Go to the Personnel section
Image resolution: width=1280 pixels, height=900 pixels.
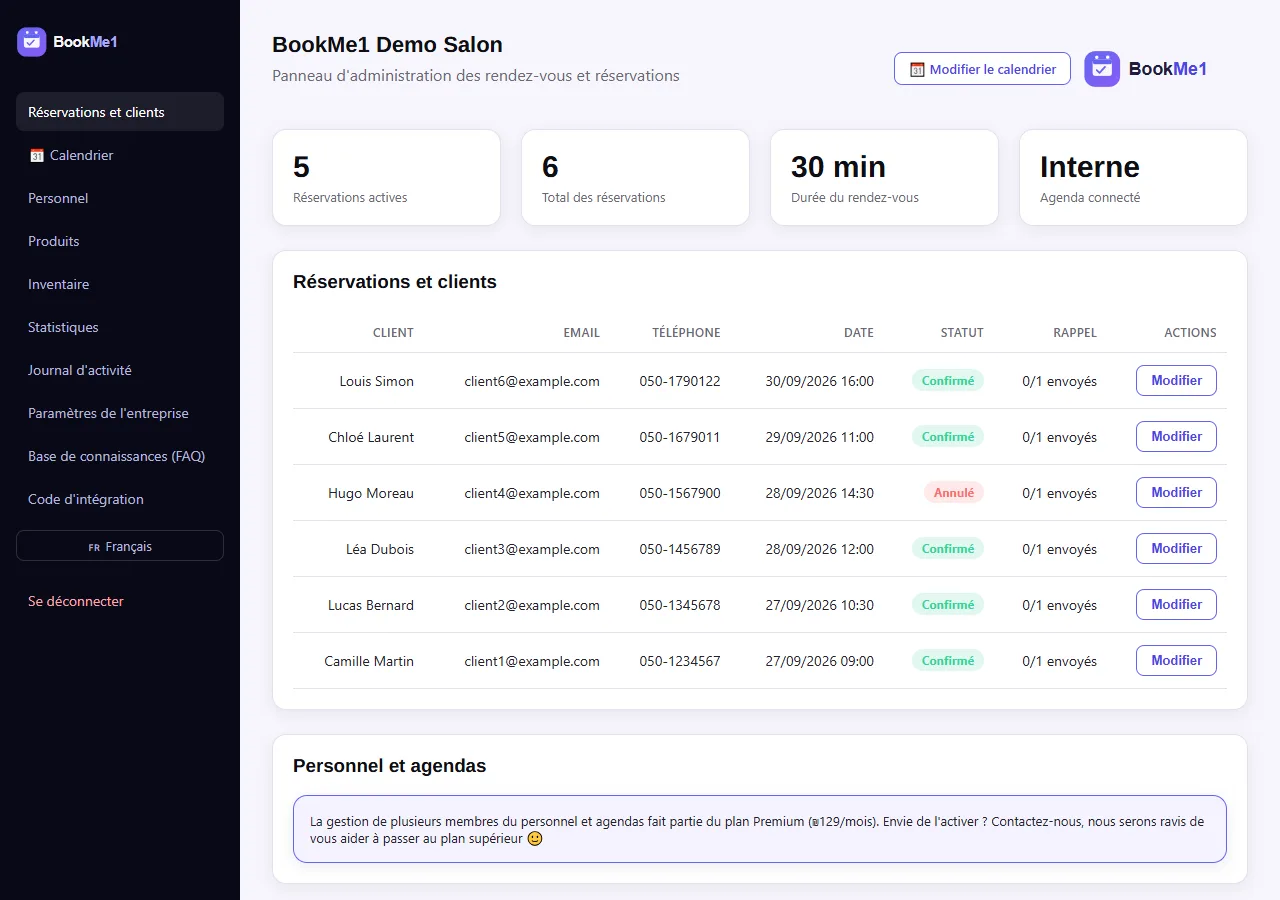tap(120, 198)
